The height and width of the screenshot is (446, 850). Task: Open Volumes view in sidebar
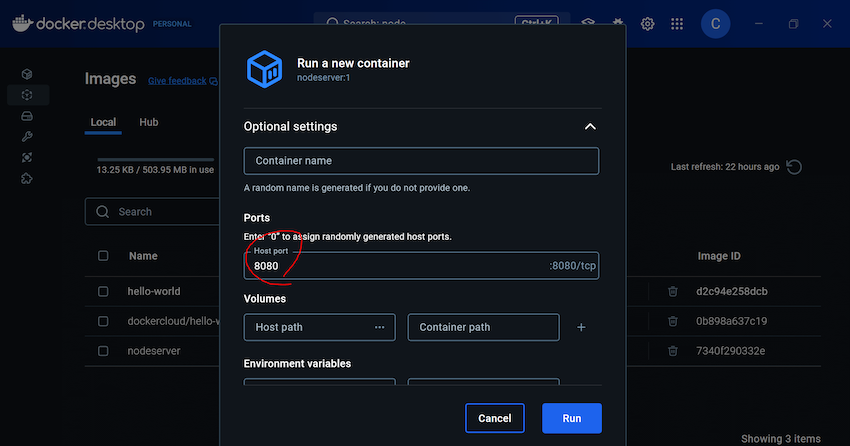27,116
